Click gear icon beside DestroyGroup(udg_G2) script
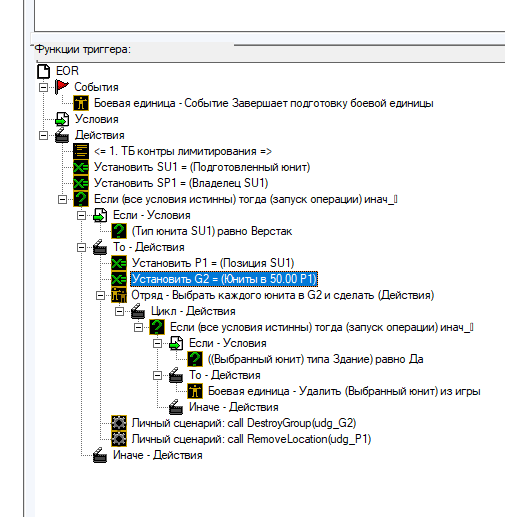This screenshot has width=505, height=517. (119, 423)
